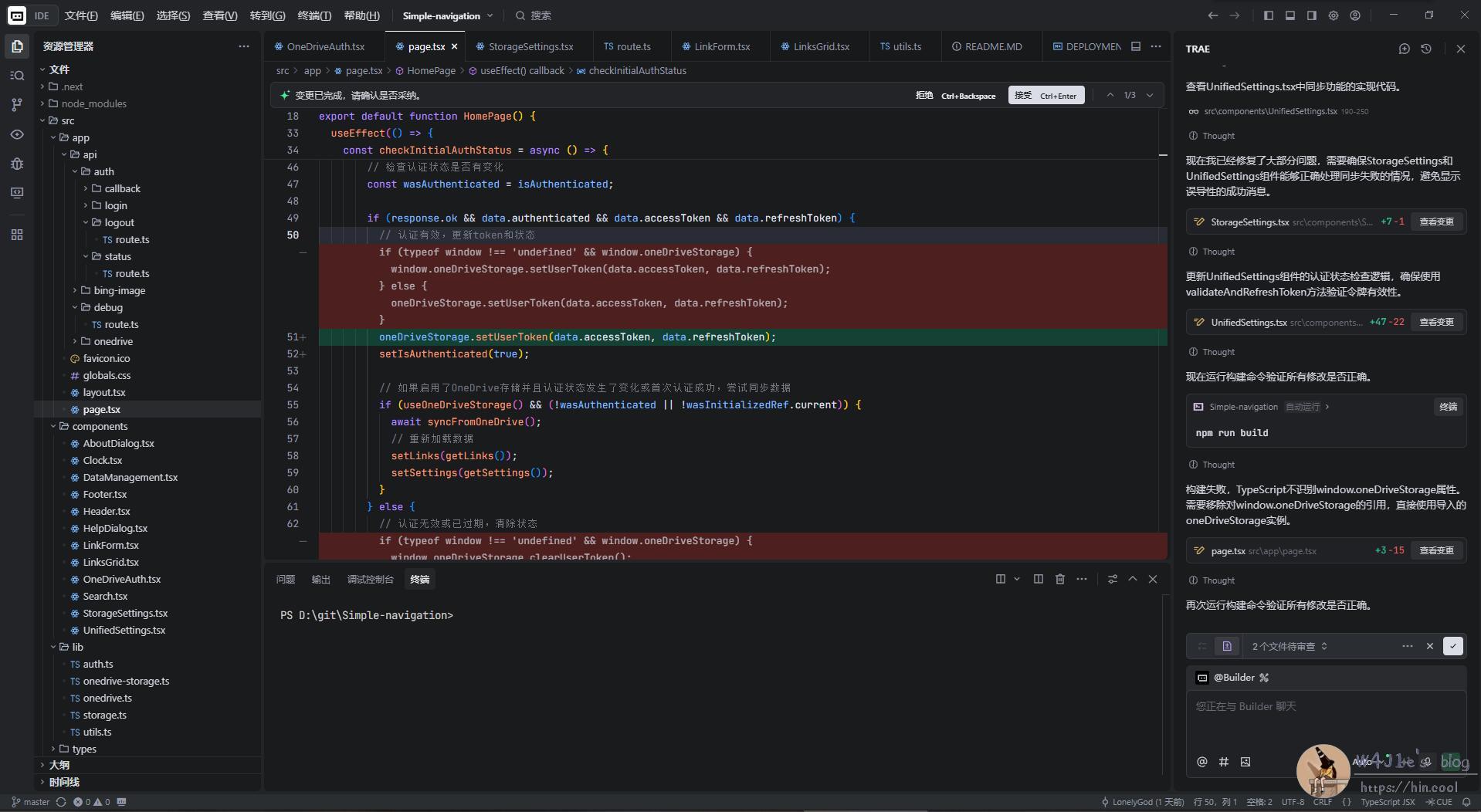Open the Search view in activity bar
Image resolution: width=1481 pixels, height=812 pixels.
coord(17,76)
